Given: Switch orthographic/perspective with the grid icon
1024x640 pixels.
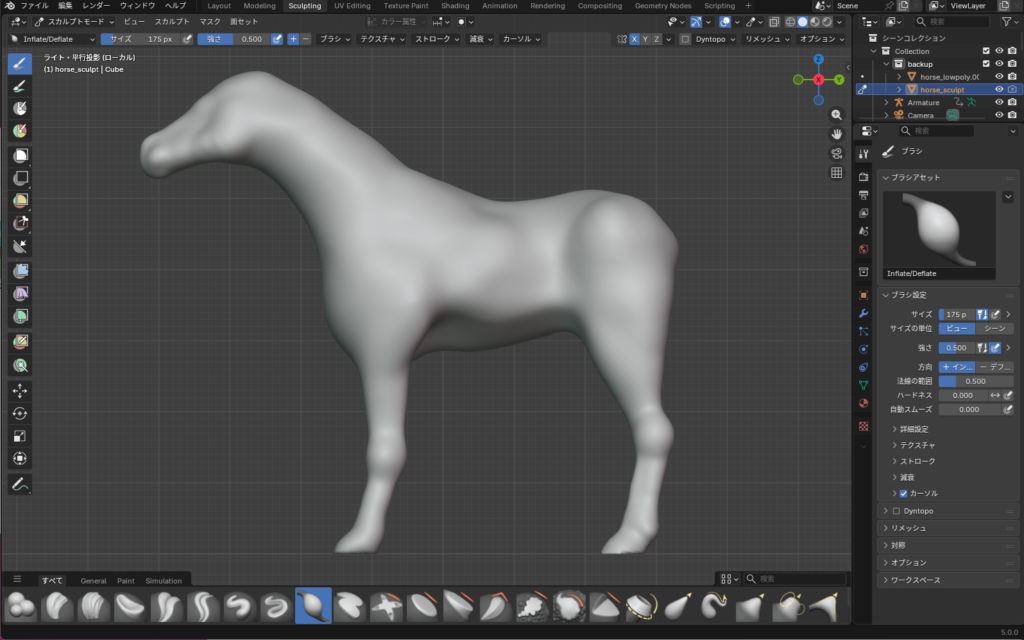Looking at the screenshot, I should [836, 173].
